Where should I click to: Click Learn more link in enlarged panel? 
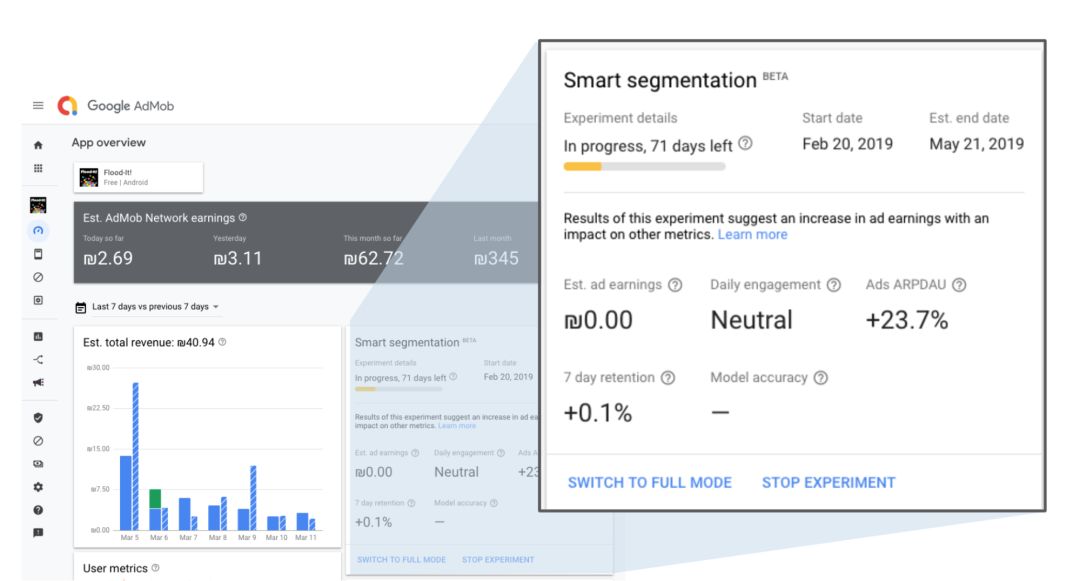[752, 235]
